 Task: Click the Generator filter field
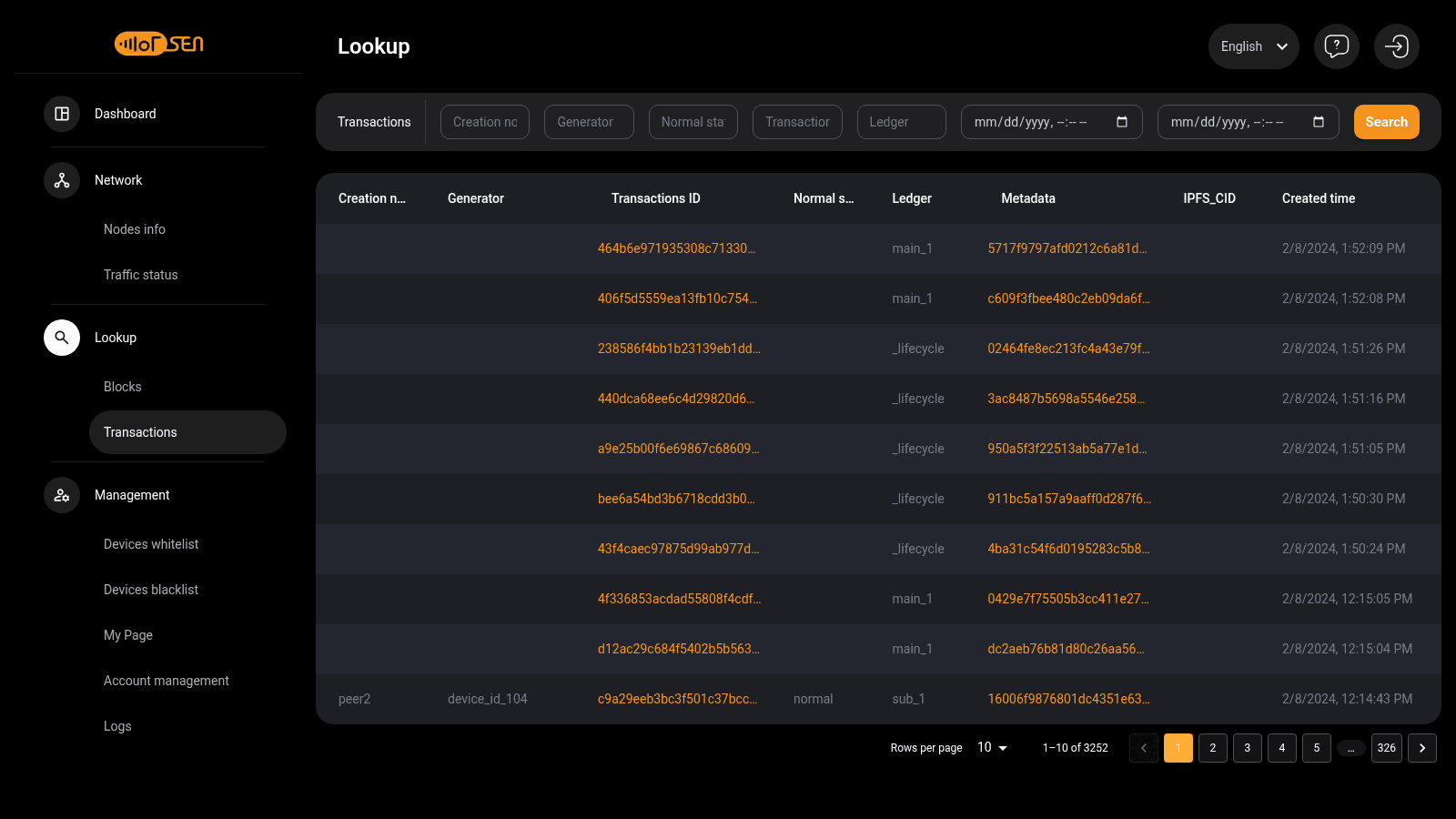(x=589, y=122)
